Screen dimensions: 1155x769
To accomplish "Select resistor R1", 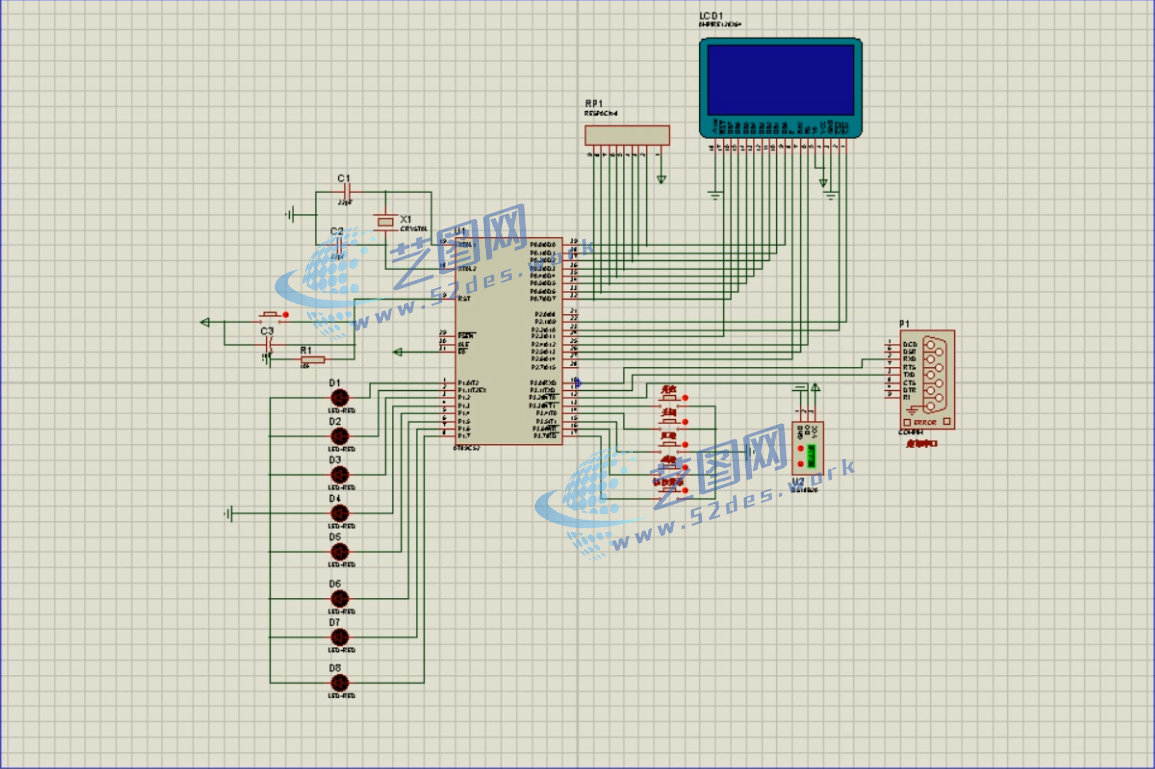I will coord(312,360).
